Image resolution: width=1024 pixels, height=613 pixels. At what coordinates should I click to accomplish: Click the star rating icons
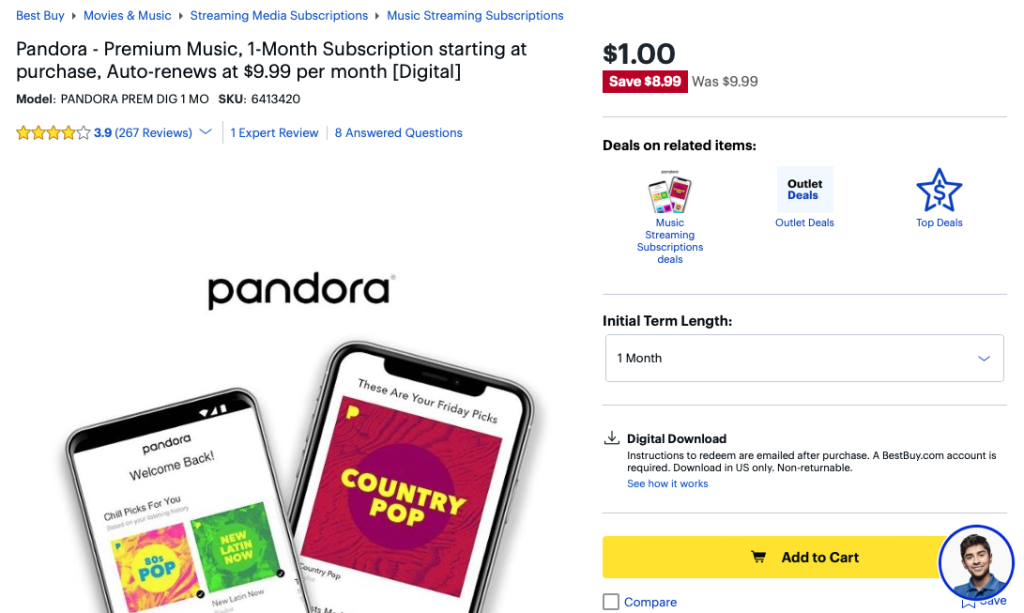click(x=53, y=133)
